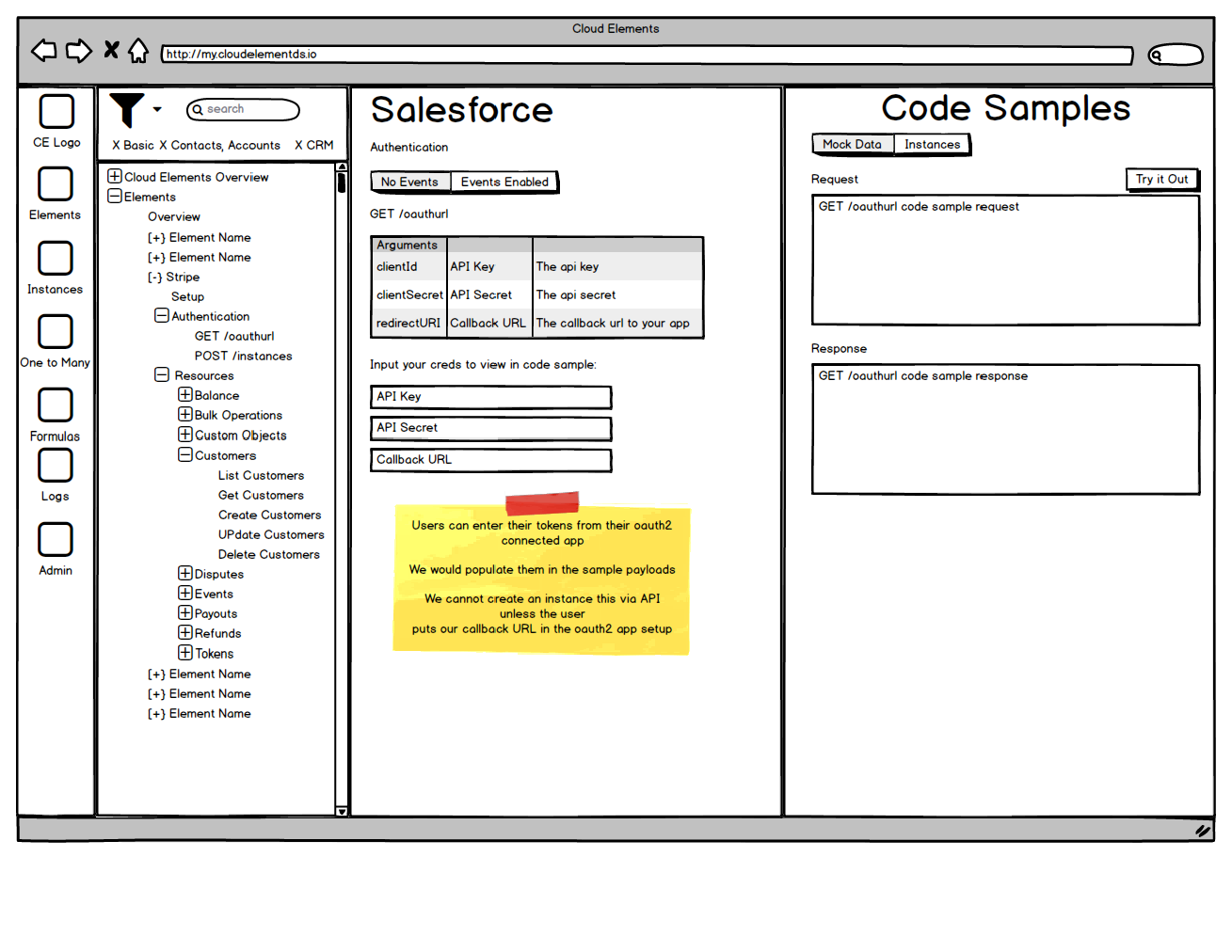Expand the Events resource

185,593
